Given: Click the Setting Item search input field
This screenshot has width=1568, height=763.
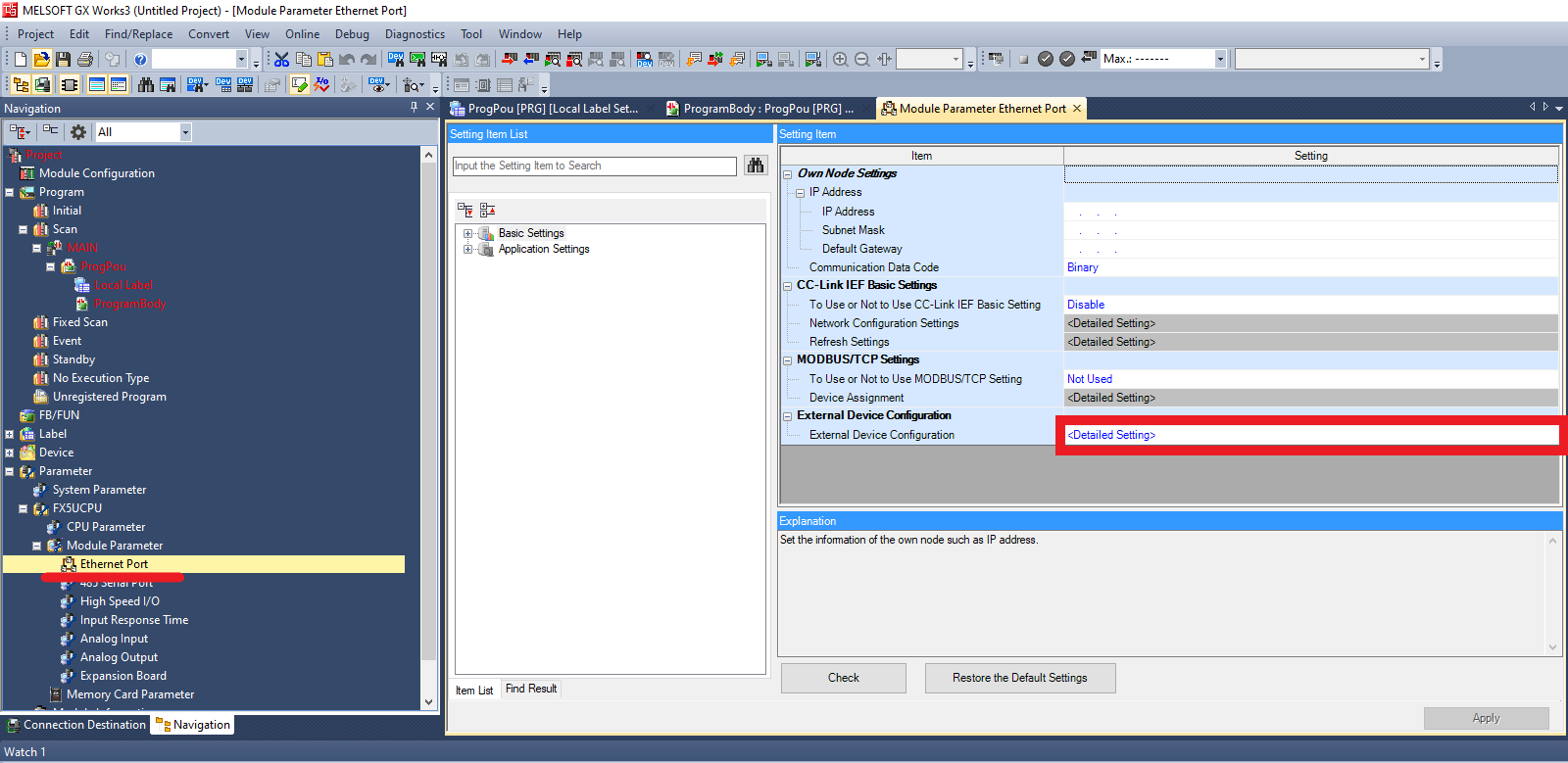Looking at the screenshot, I should [x=594, y=167].
